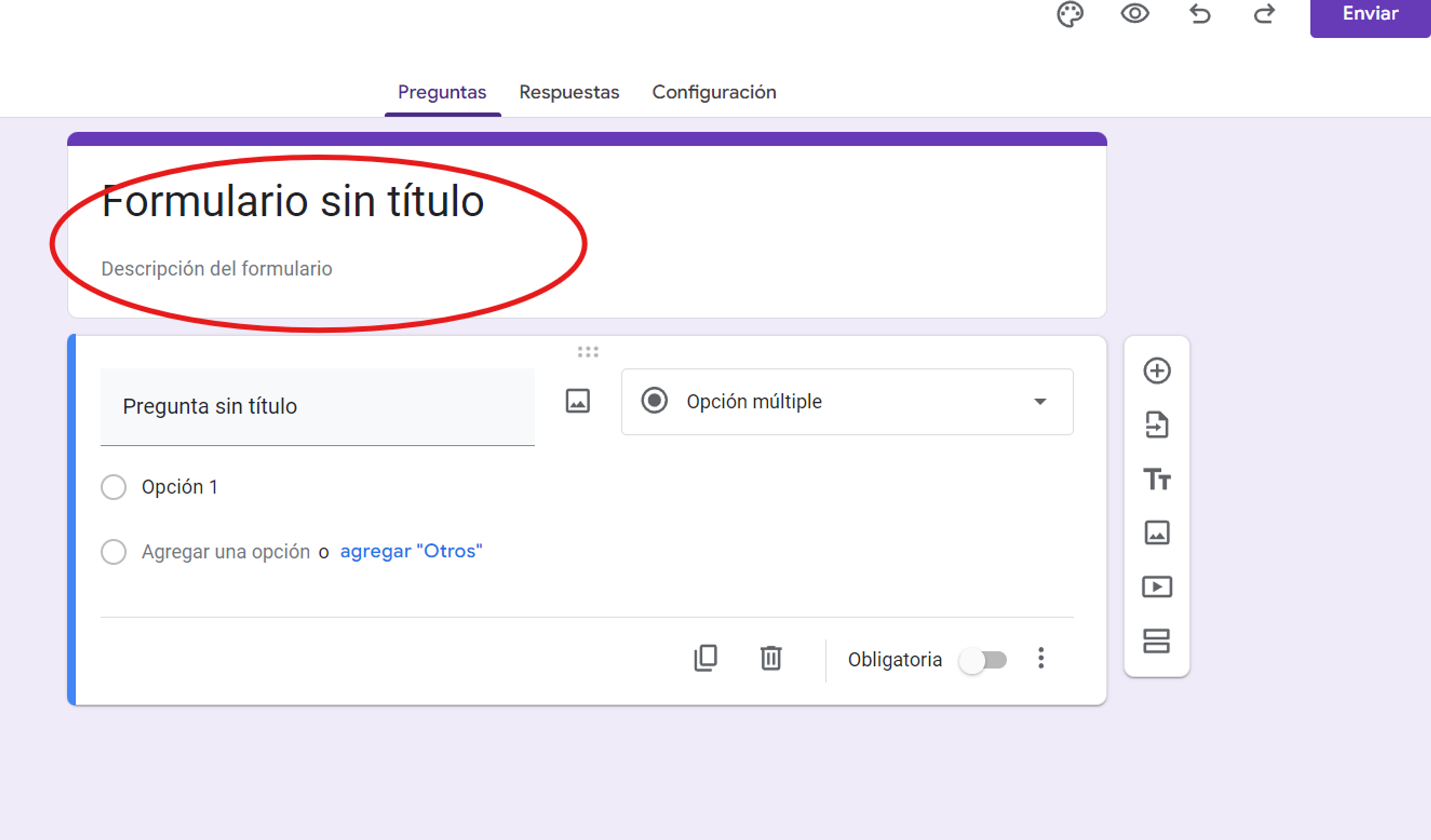This screenshot has width=1431, height=840.
Task: Add an image to the question
Action: (x=578, y=401)
